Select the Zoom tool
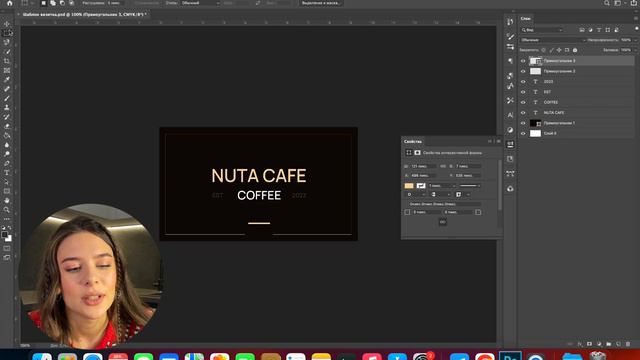Image resolution: width=640 pixels, height=360 pixels. 7,210
